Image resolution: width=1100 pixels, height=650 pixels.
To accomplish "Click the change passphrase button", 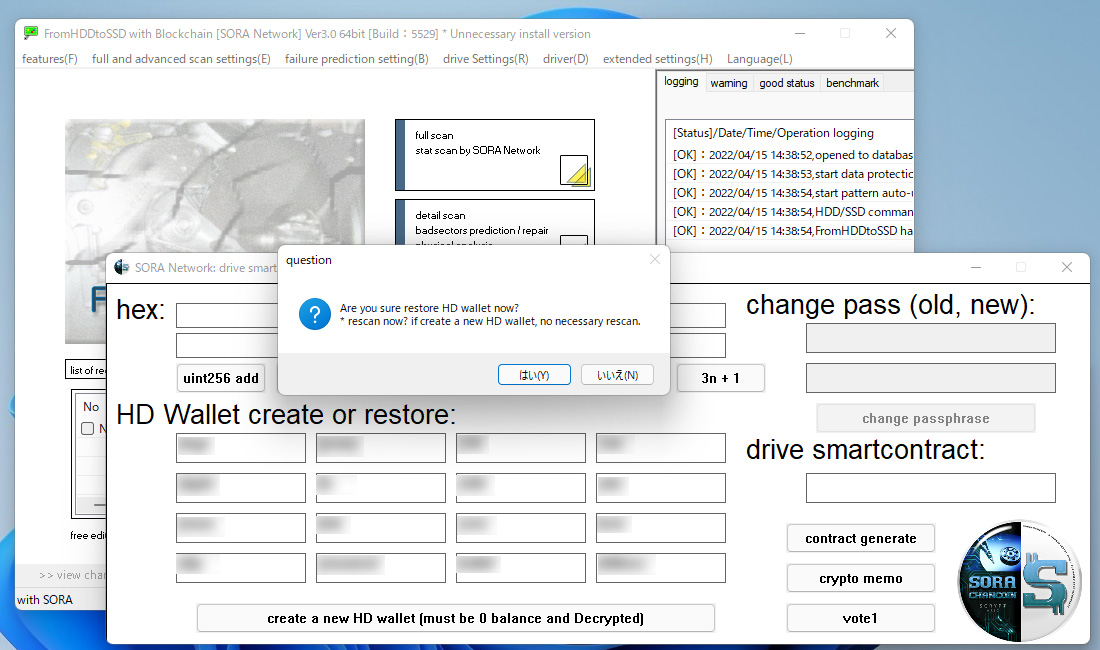I will pyautogui.click(x=925, y=419).
